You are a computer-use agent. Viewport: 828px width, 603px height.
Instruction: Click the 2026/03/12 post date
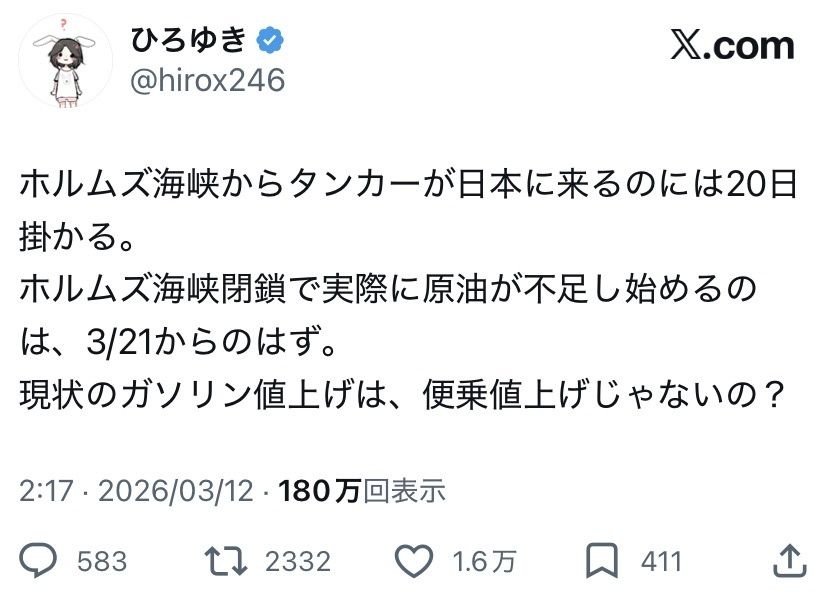[x=176, y=491]
